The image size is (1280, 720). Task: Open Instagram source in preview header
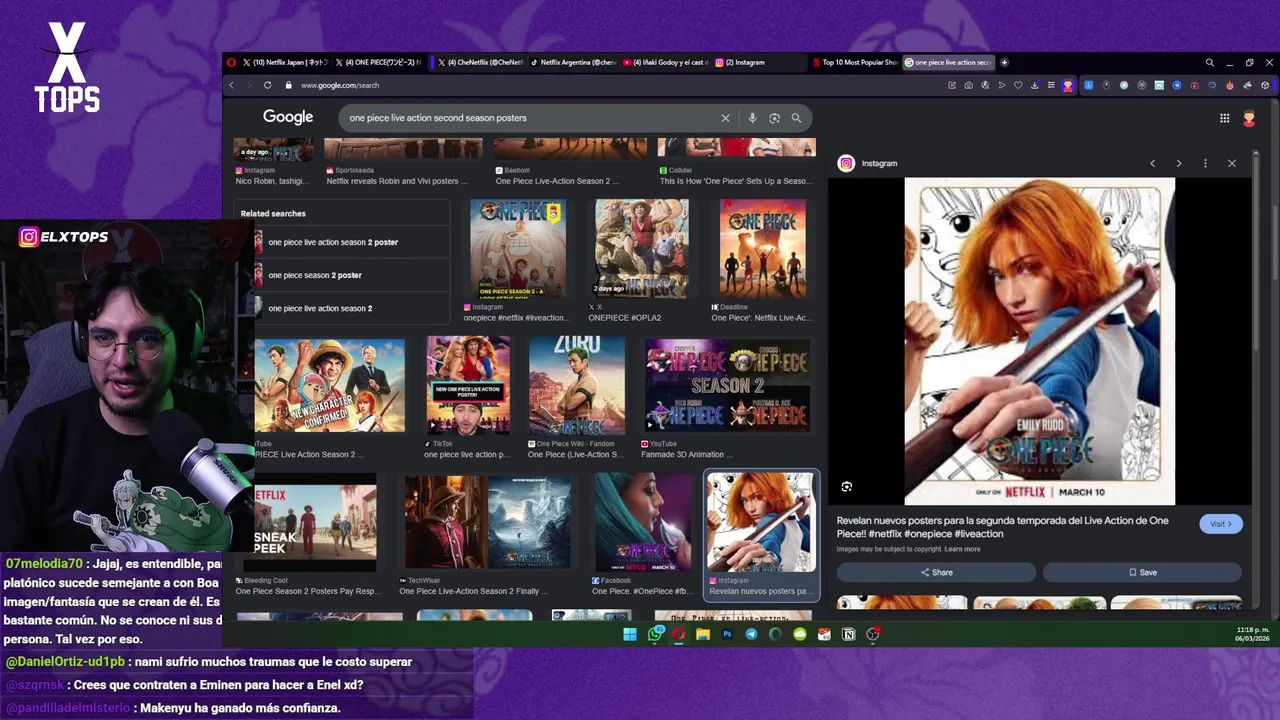[x=868, y=163]
